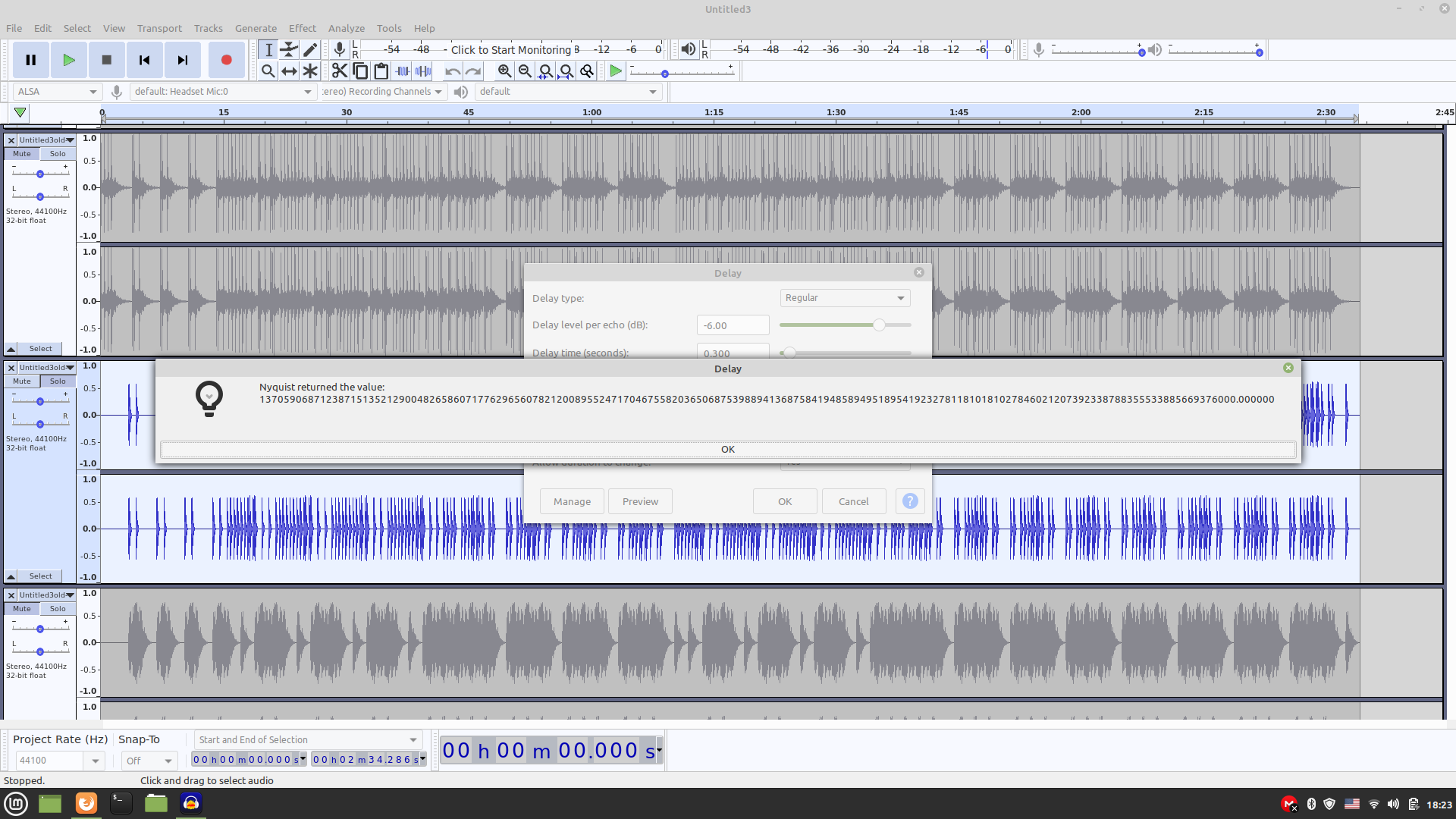Open the ALSA audio host dropdown
Image resolution: width=1456 pixels, height=819 pixels.
(x=56, y=91)
